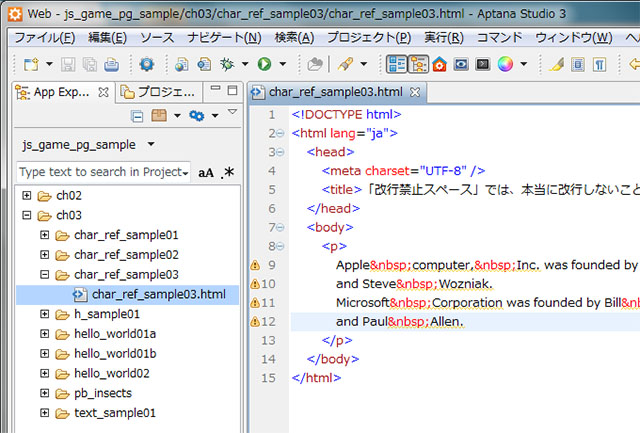Open the Debug dropdown arrow

pyautogui.click(x=245, y=64)
